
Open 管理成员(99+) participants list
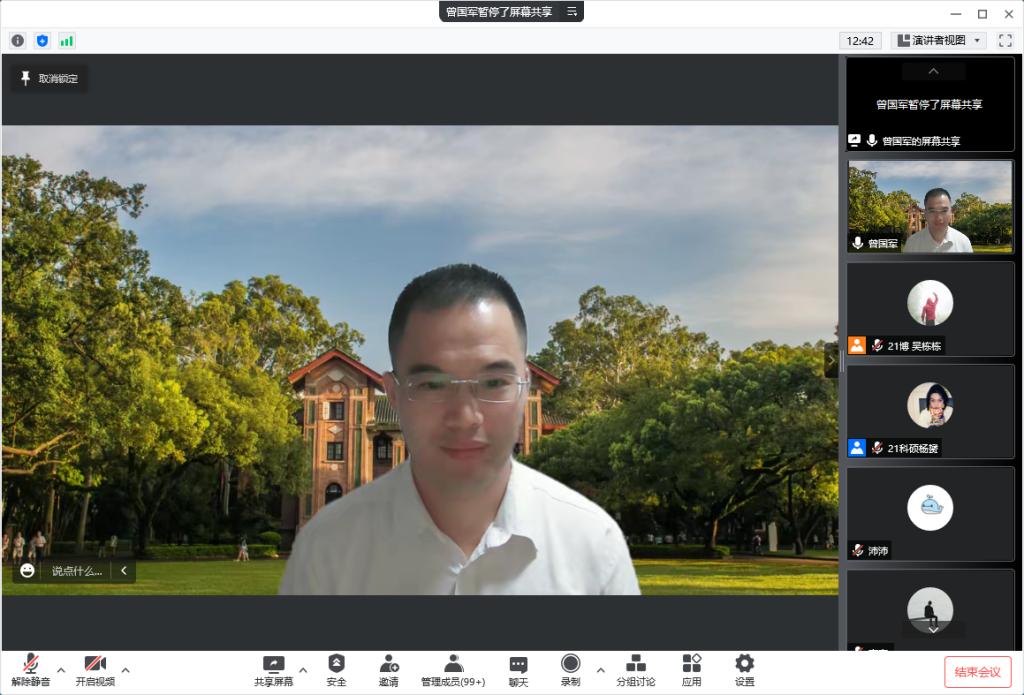[453, 670]
